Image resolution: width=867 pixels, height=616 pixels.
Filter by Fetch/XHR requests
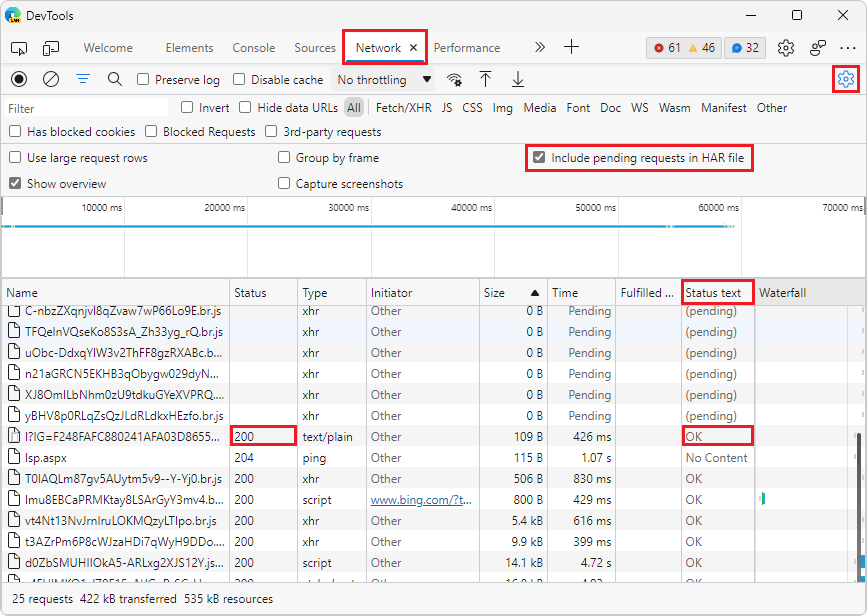click(404, 108)
